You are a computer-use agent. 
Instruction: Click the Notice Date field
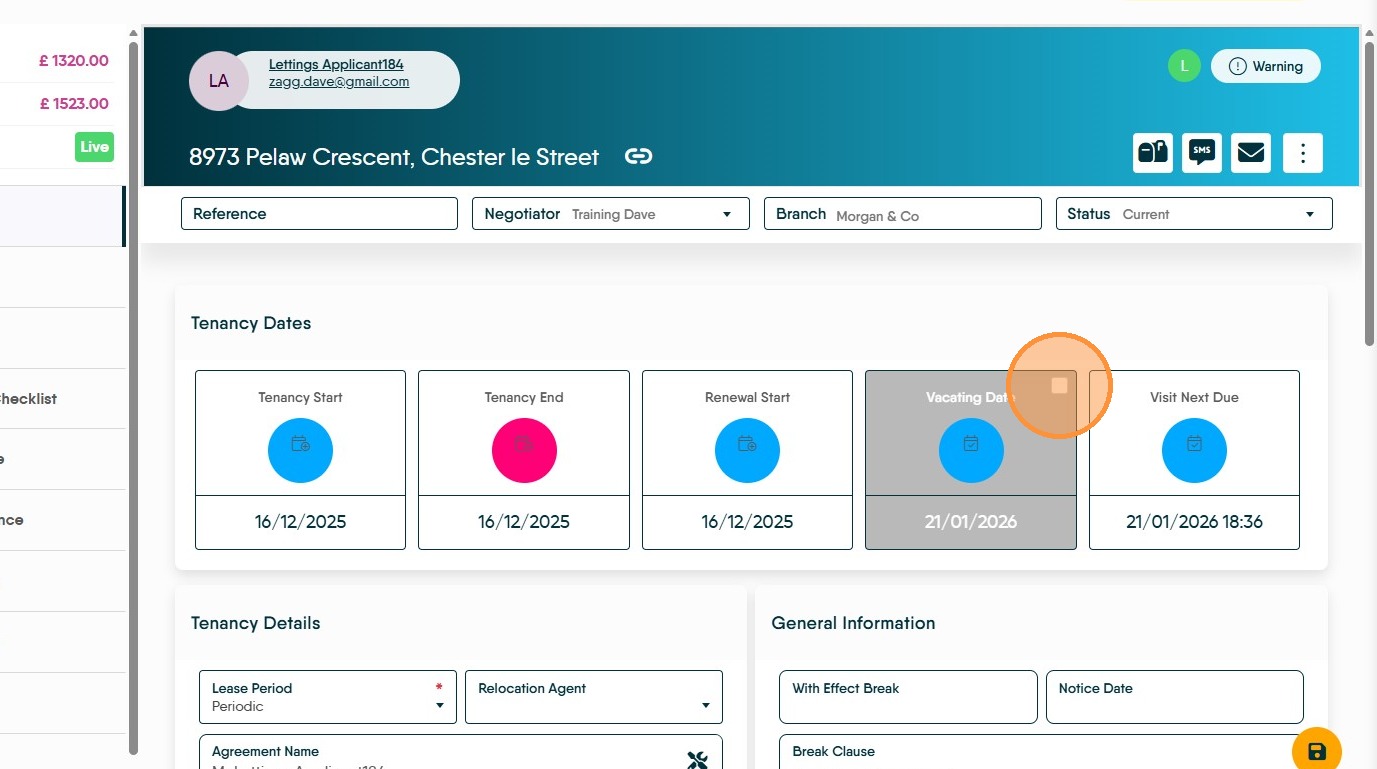point(1175,697)
